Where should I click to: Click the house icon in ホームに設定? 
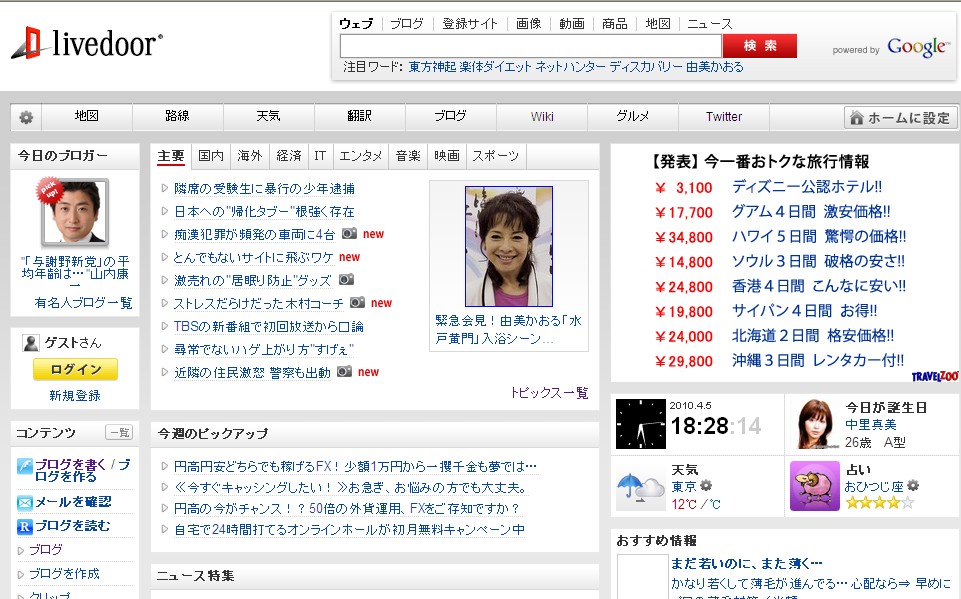[857, 117]
